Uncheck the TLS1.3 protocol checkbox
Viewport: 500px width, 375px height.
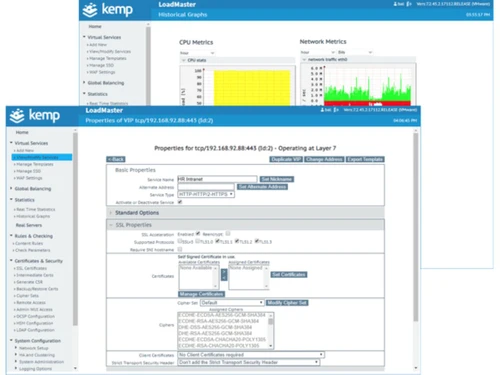257,241
